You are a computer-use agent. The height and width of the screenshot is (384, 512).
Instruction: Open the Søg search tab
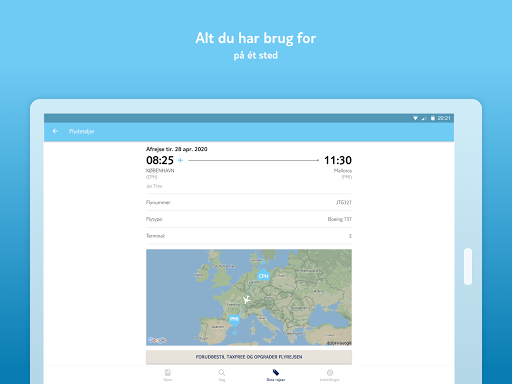(x=222, y=375)
